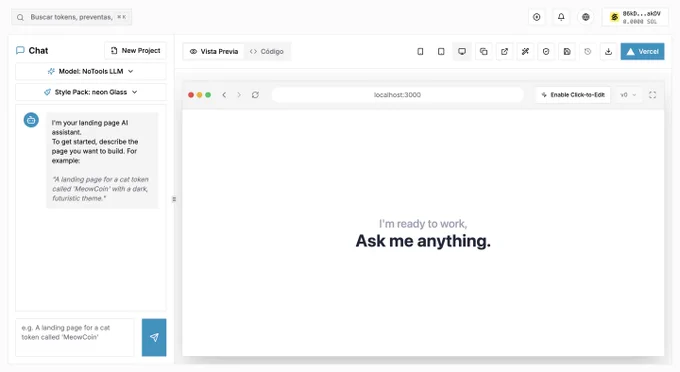
Task: Open version history clock icon
Action: (588, 52)
